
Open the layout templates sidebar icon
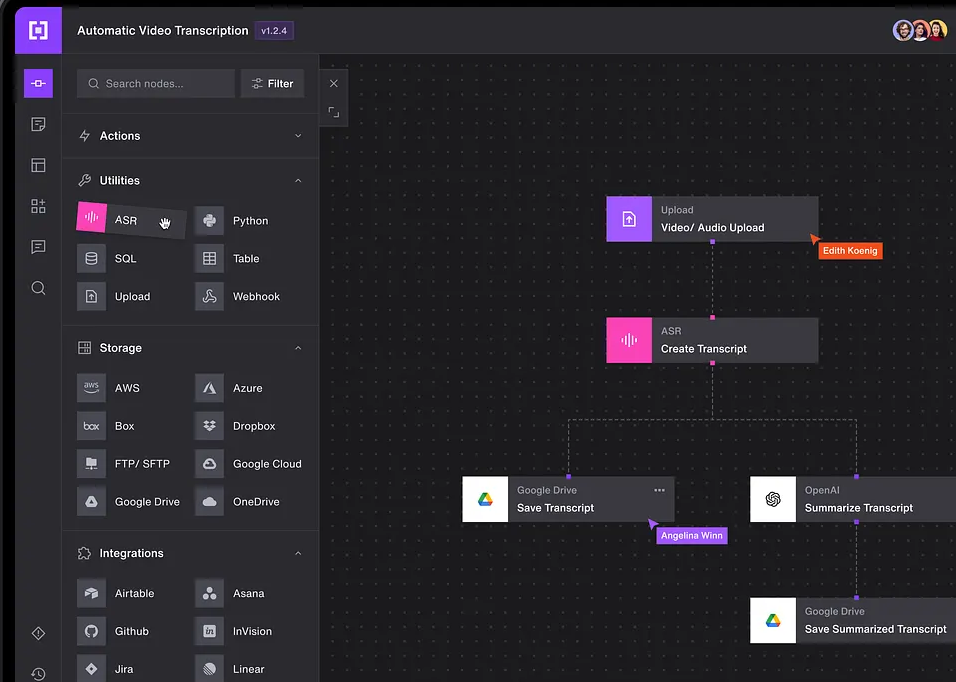(38, 165)
